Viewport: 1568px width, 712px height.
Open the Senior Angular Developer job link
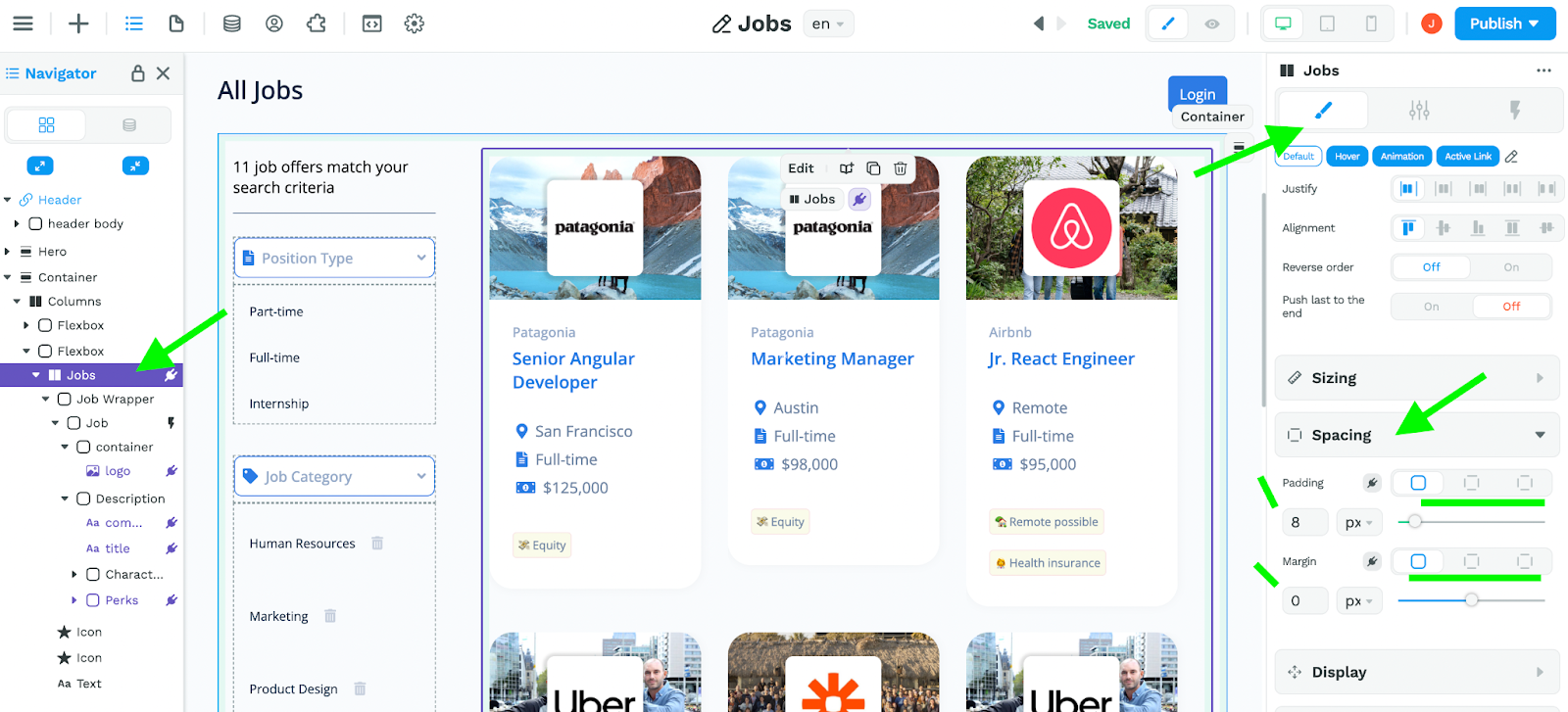(x=573, y=370)
